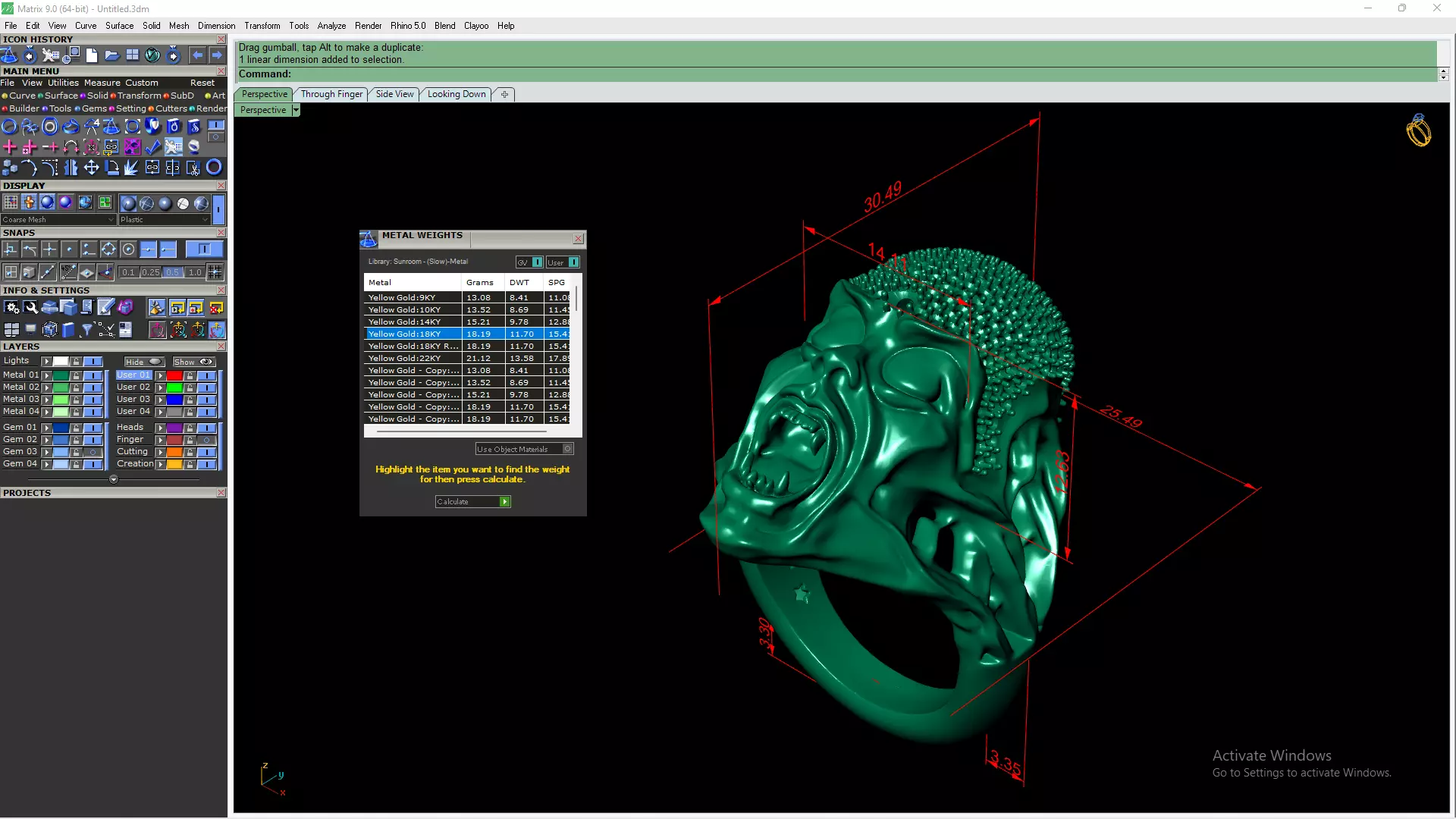Open the Dimension menu
This screenshot has height=819, width=1456.
[216, 26]
